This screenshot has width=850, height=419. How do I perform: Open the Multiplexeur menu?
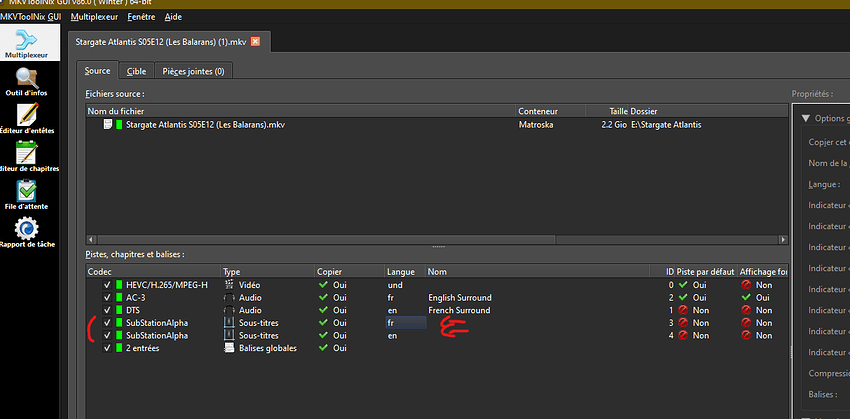tap(94, 17)
